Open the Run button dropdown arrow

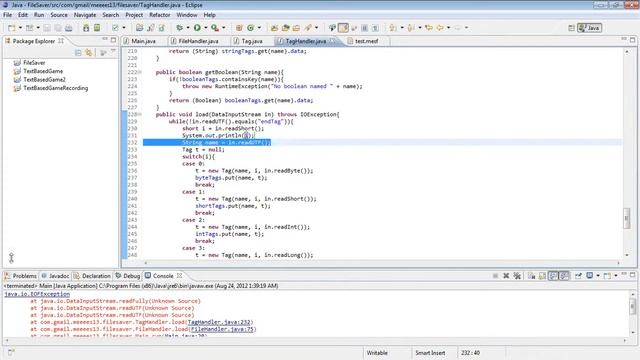pos(205,28)
